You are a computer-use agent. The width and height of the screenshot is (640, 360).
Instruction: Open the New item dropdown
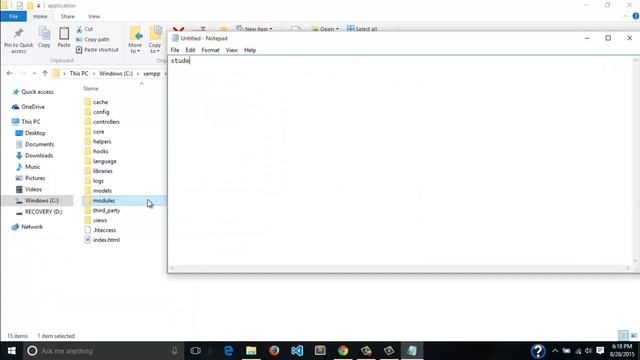click(x=254, y=29)
